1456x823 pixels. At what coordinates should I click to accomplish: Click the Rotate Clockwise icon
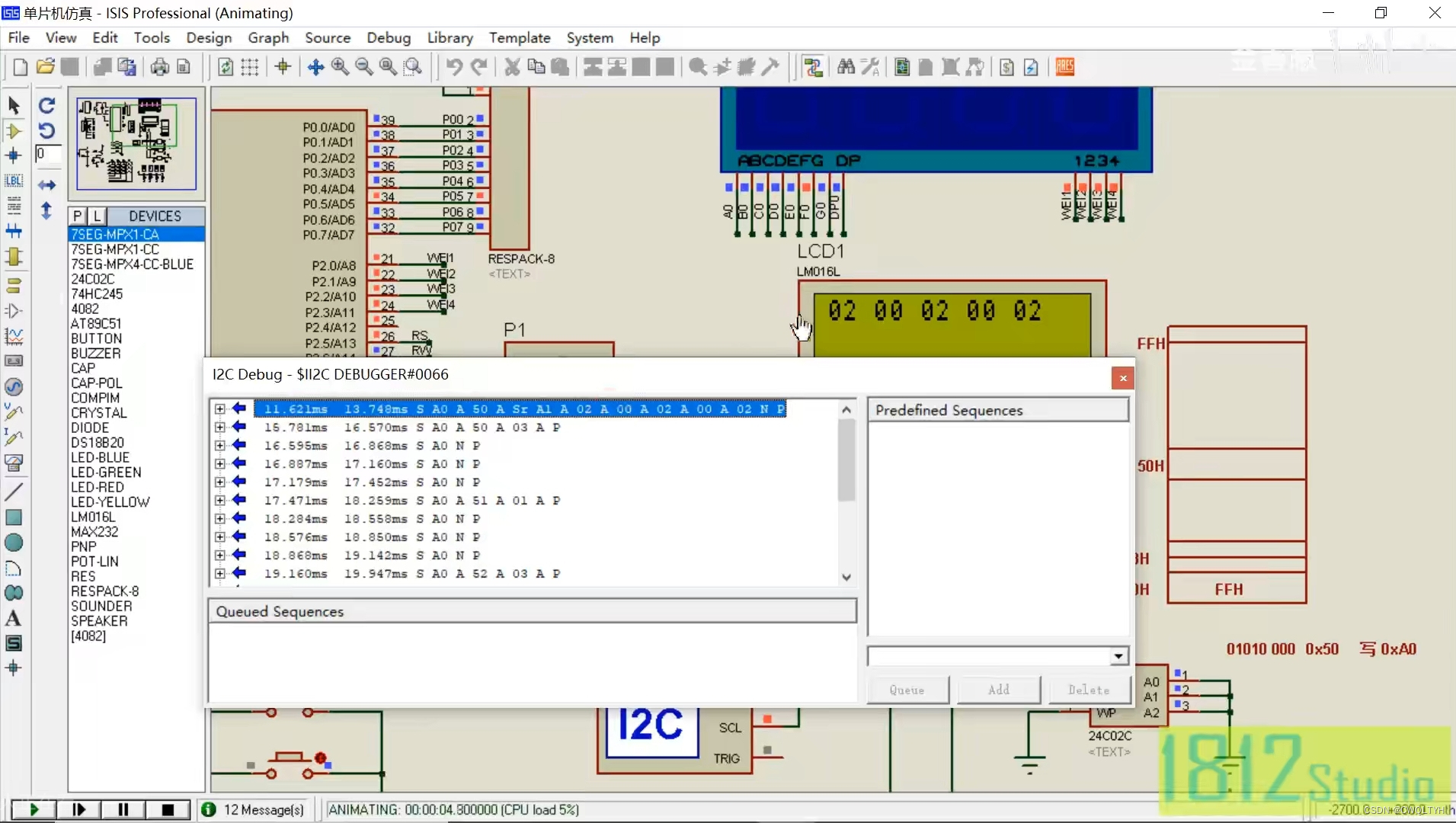point(47,105)
